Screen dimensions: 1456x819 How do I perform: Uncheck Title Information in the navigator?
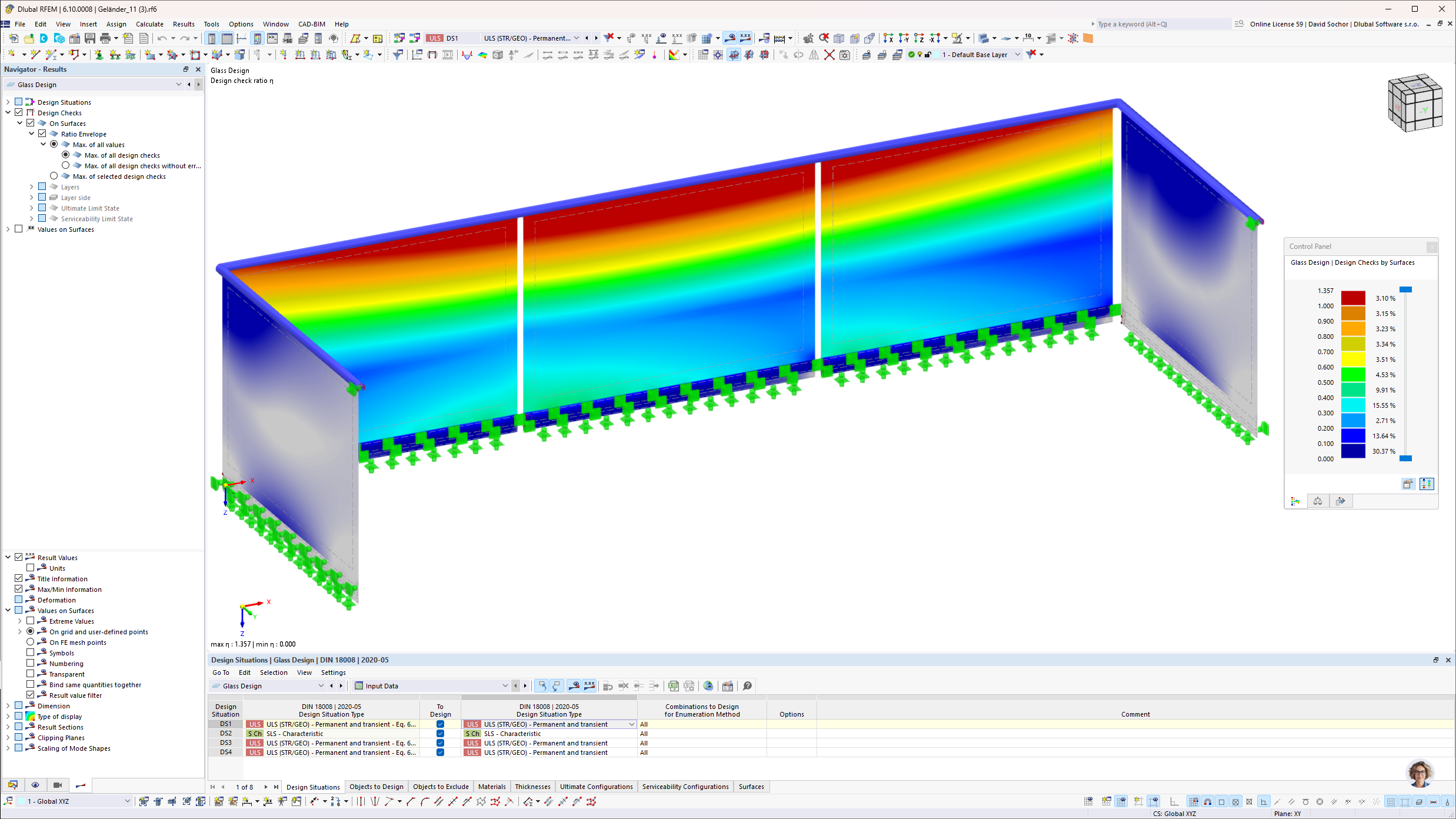pos(19,578)
